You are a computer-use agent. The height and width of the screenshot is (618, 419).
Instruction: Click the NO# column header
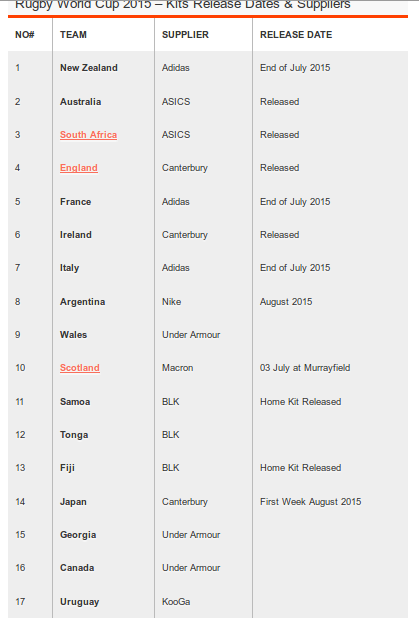pyautogui.click(x=25, y=35)
